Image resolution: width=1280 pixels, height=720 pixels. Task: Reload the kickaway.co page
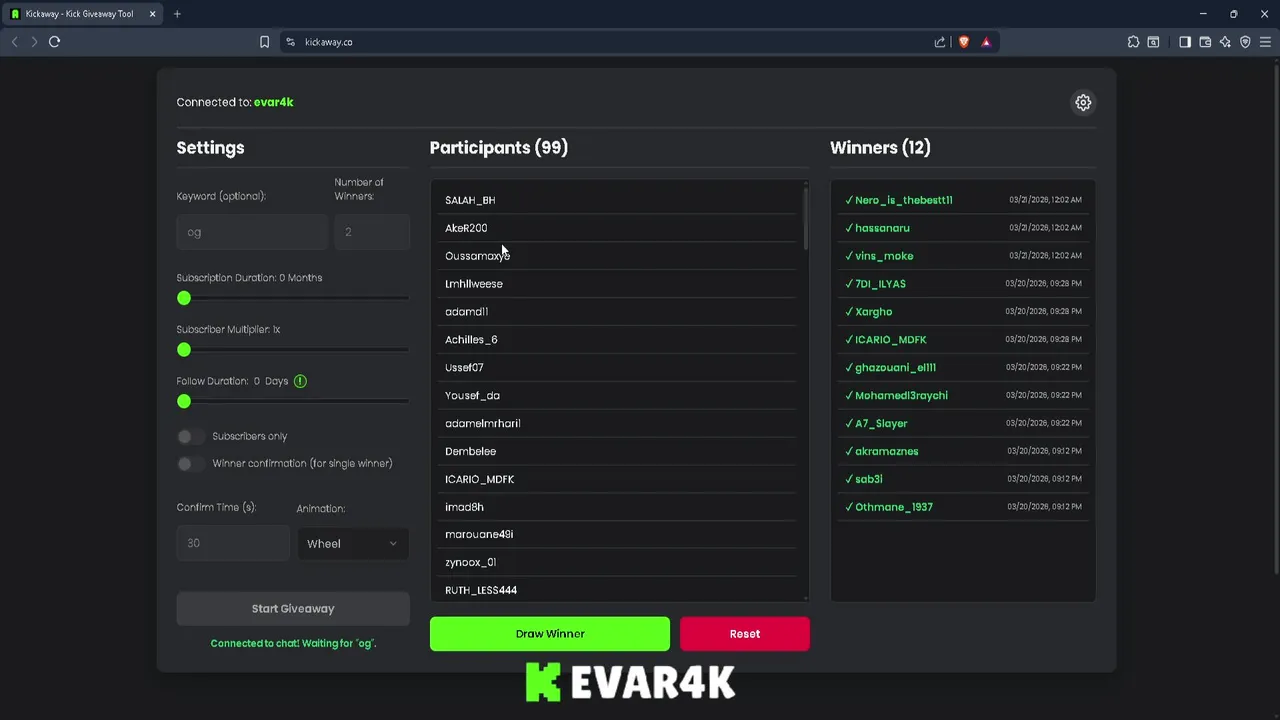click(55, 42)
